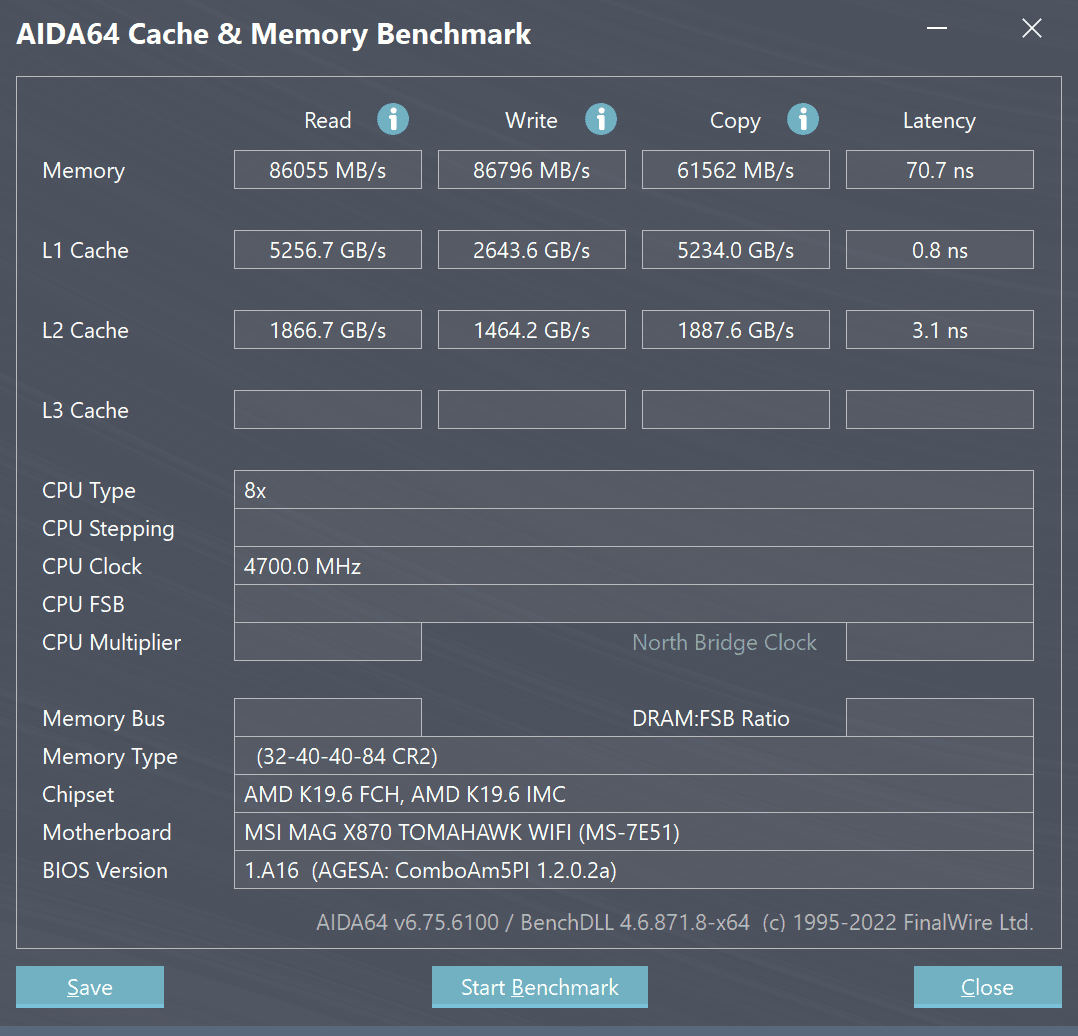Click L1 Cache write 2643.6 GB/s

point(531,250)
